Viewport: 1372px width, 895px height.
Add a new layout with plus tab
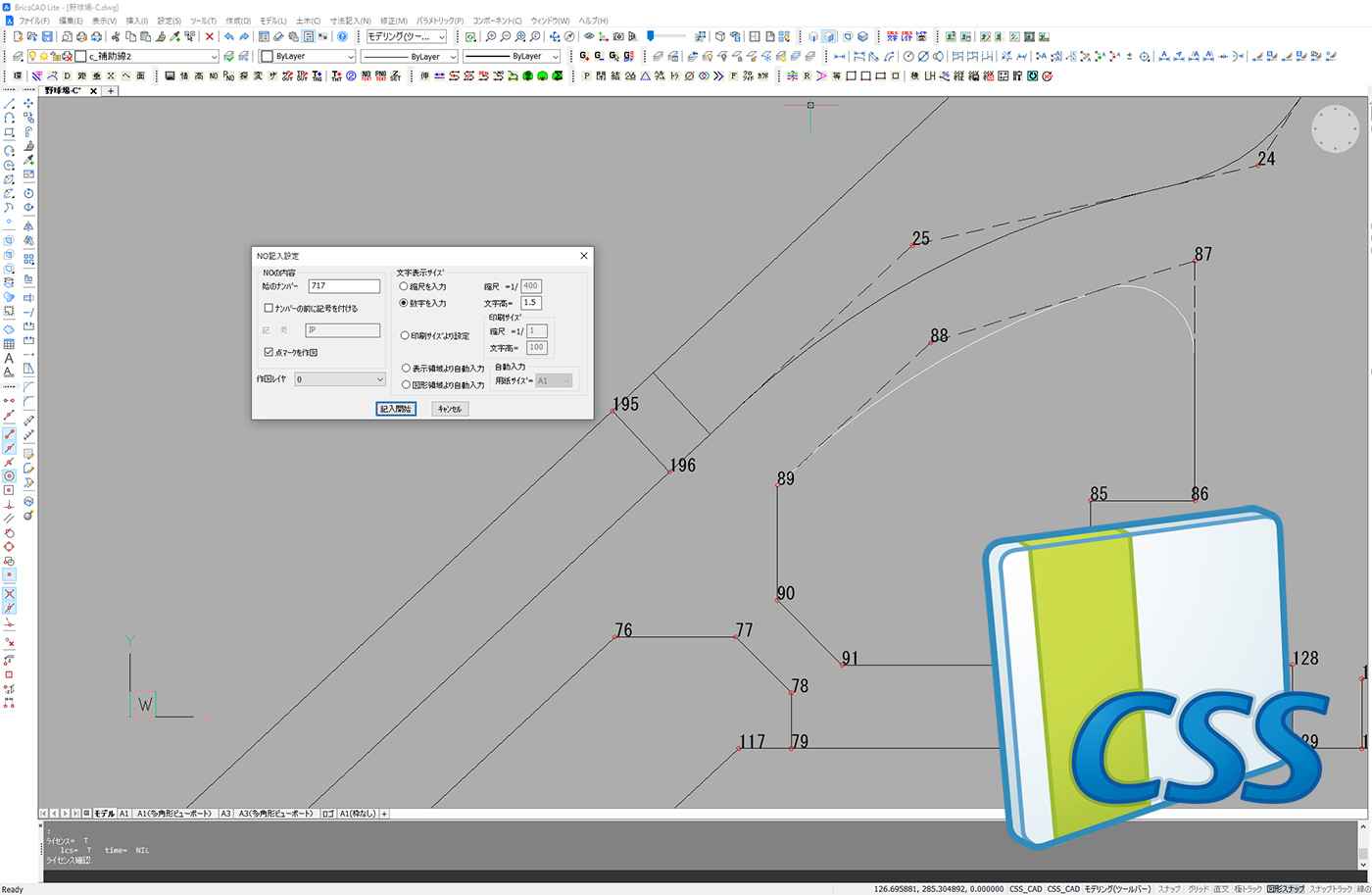coord(384,814)
